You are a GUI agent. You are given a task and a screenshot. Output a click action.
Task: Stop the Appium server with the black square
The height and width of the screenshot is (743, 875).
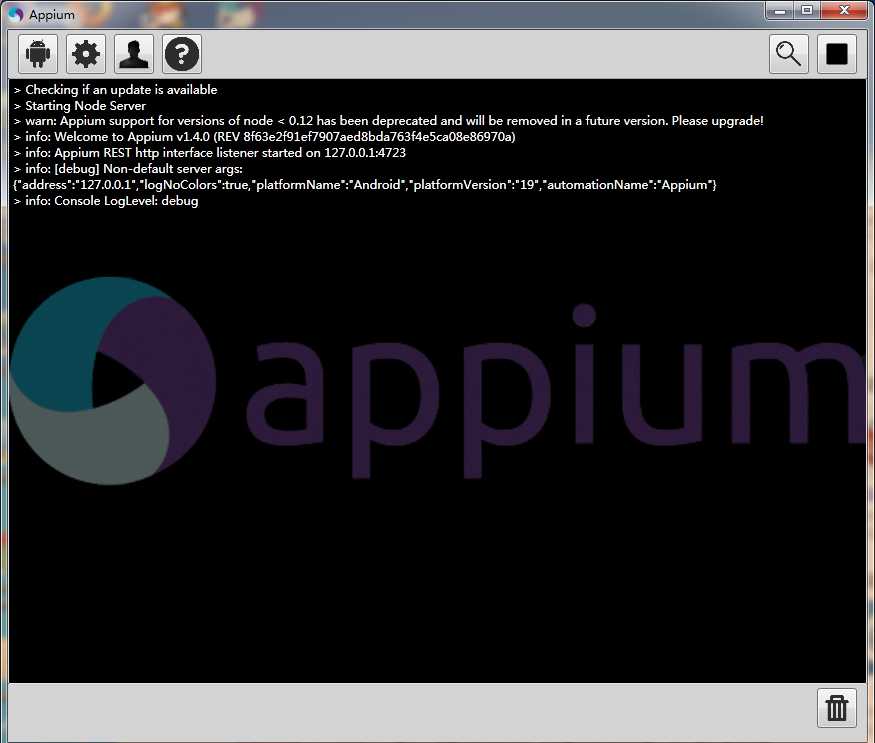click(836, 54)
